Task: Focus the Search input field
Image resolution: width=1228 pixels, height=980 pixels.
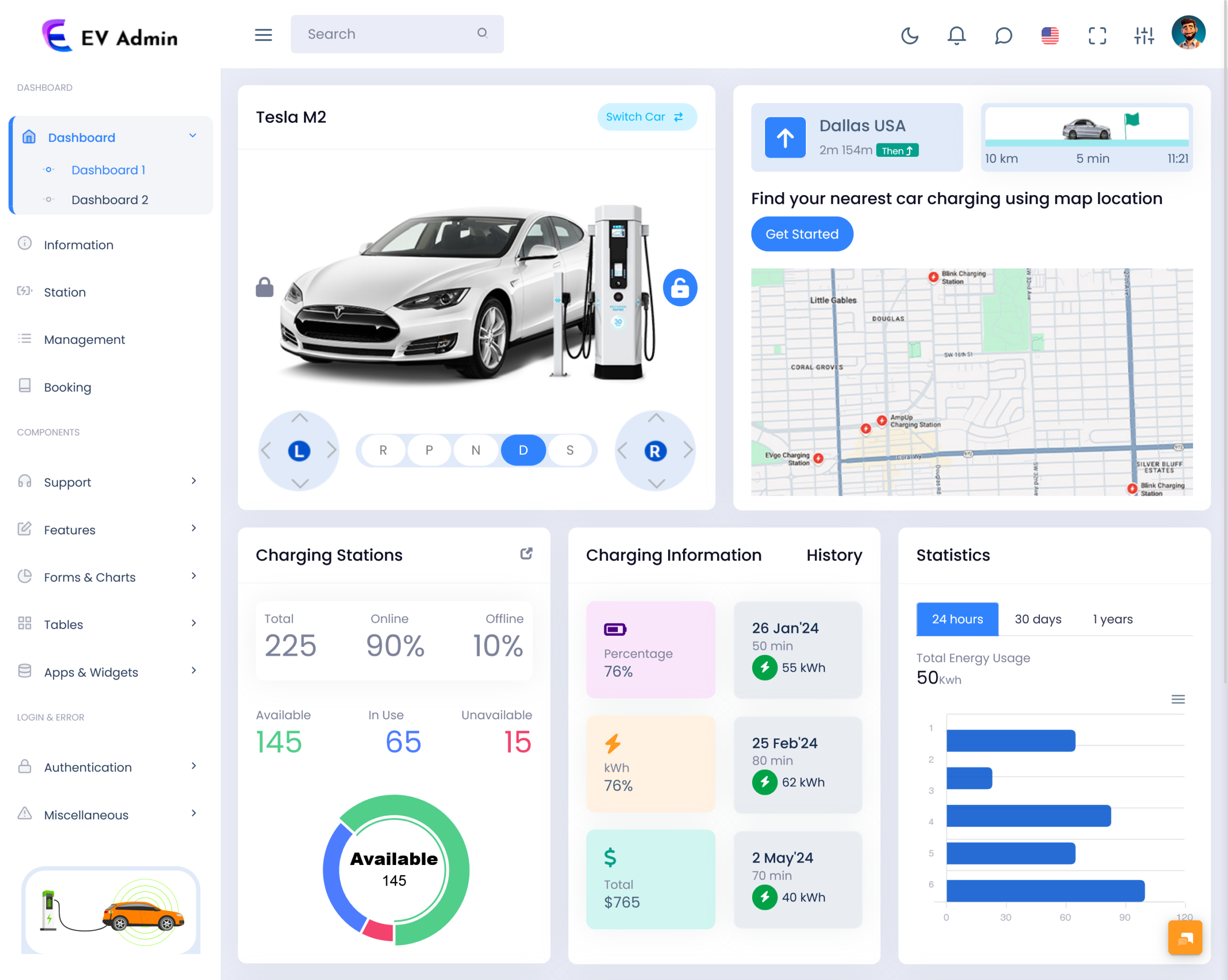Action: [397, 34]
